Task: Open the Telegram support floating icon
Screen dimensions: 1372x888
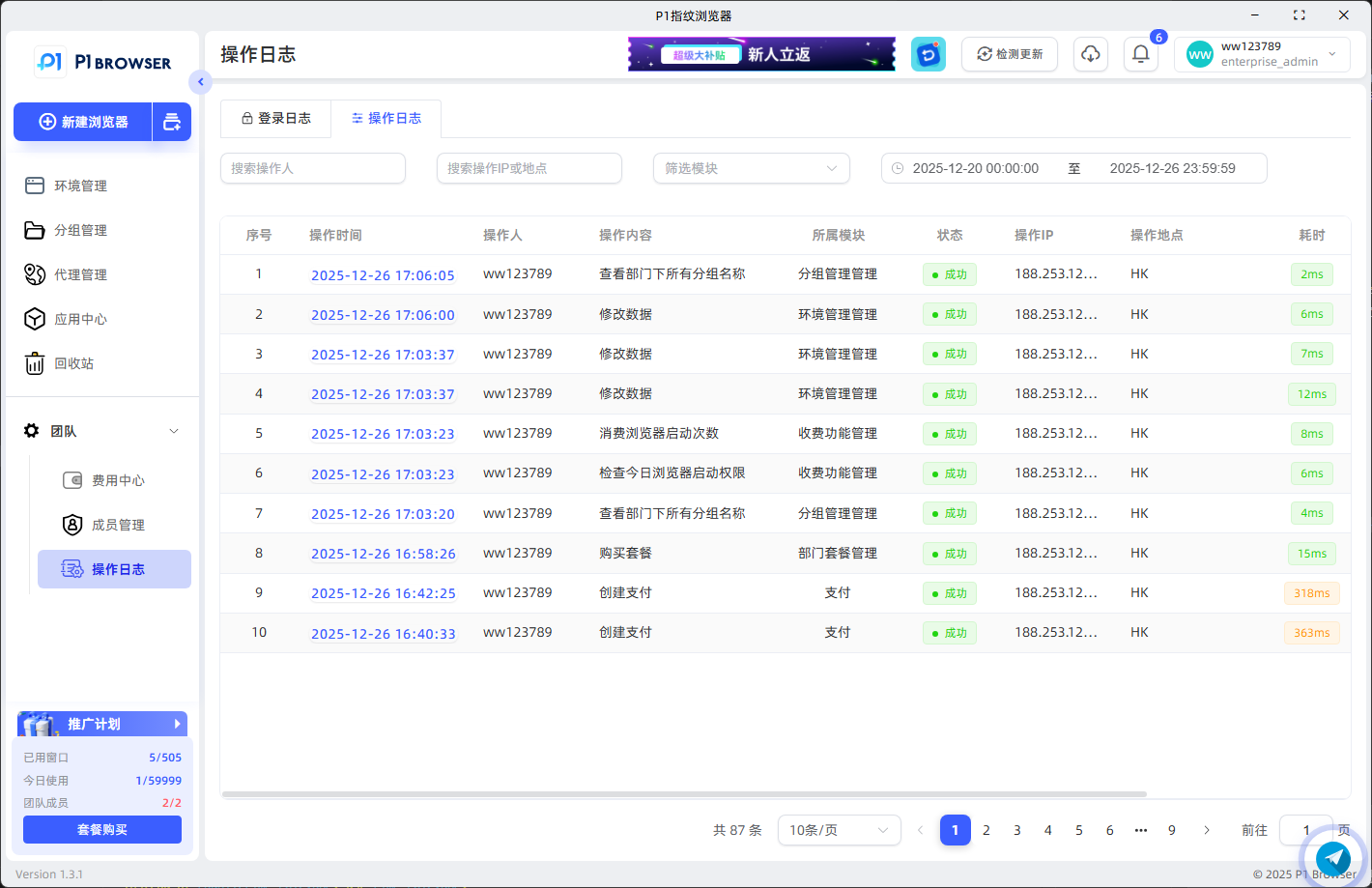Action: pyautogui.click(x=1333, y=857)
